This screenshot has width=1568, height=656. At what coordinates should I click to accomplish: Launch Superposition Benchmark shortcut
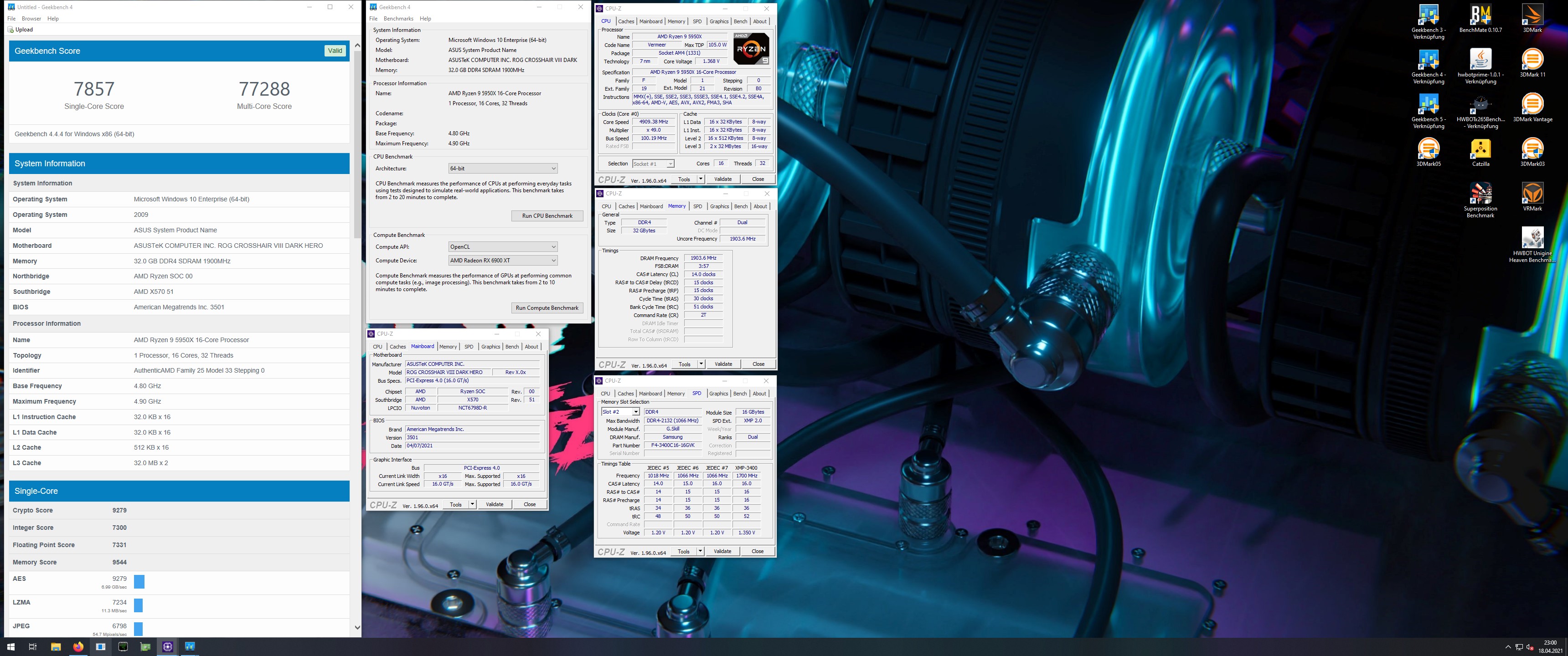1480,200
